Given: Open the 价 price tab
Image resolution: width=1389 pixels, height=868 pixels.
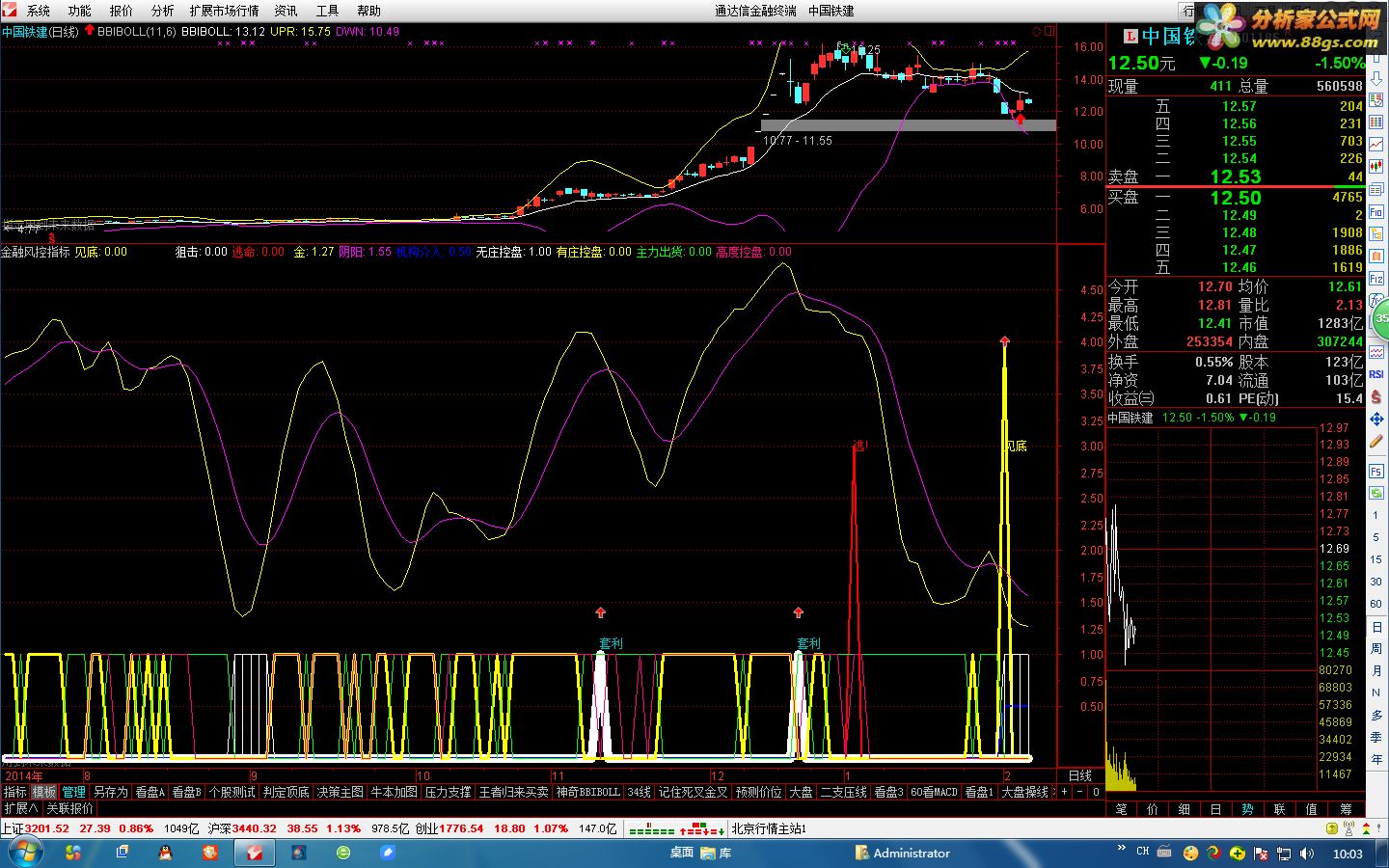Looking at the screenshot, I should point(1153,809).
